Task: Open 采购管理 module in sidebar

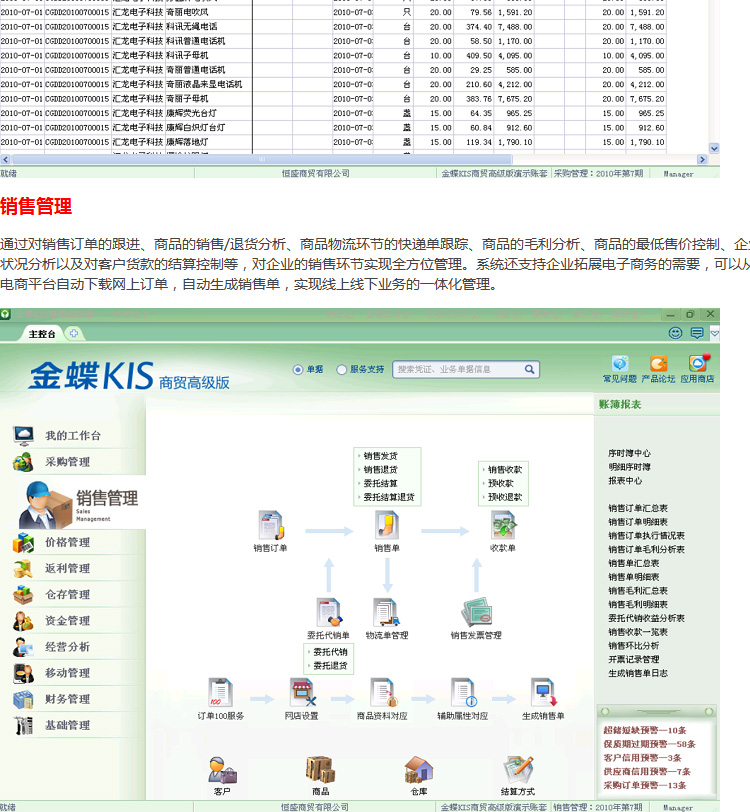Action: (68, 462)
